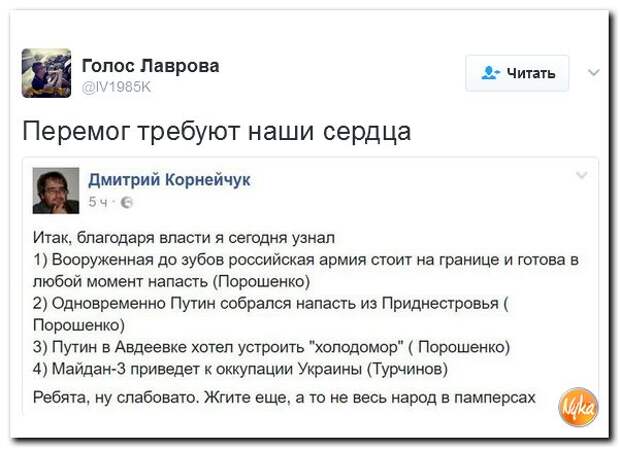620x449 pixels.
Task: Click the line Вооруженная до зубов российская армия
Action: [306, 260]
